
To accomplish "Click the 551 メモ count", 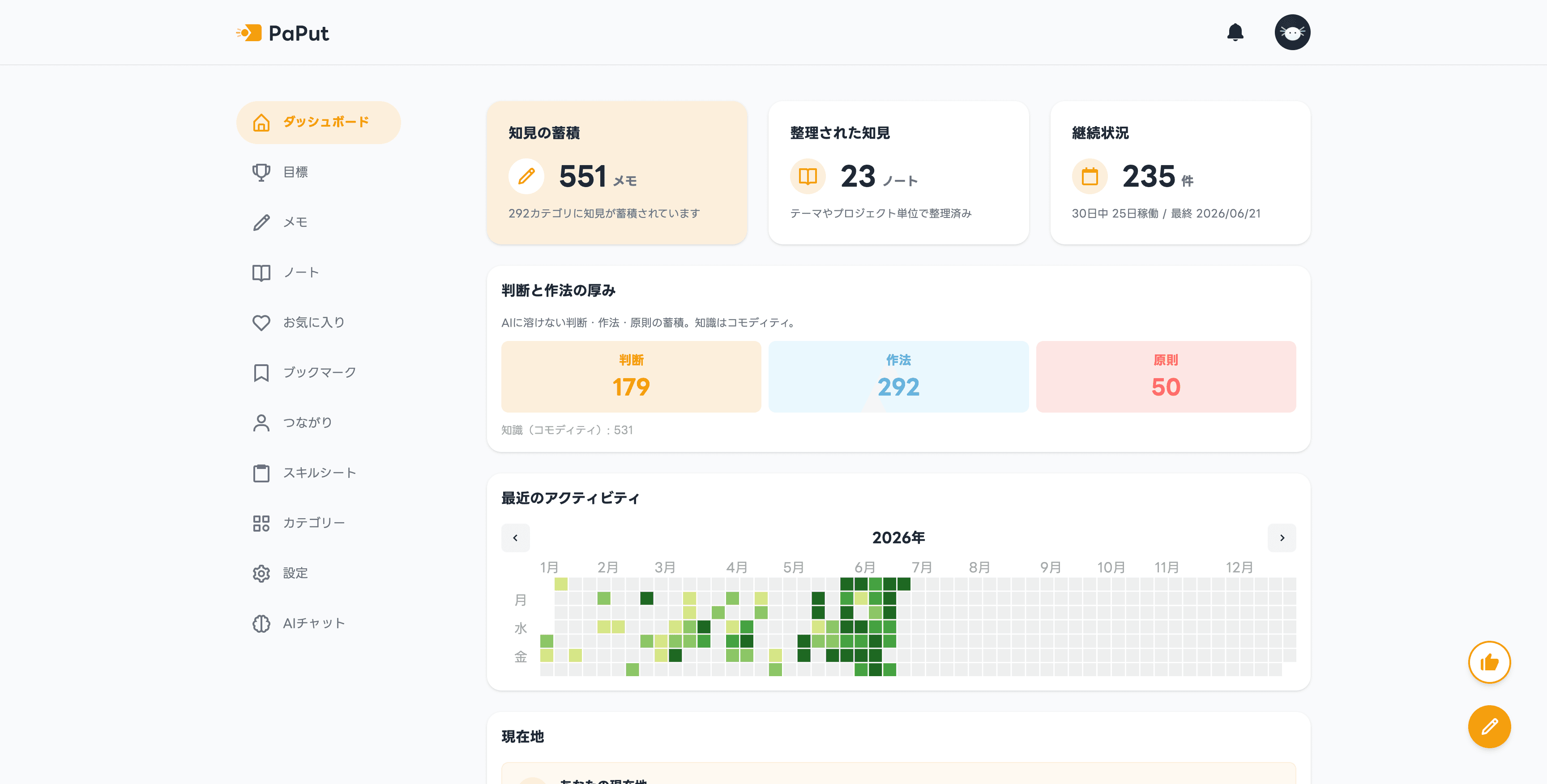I will click(598, 176).
